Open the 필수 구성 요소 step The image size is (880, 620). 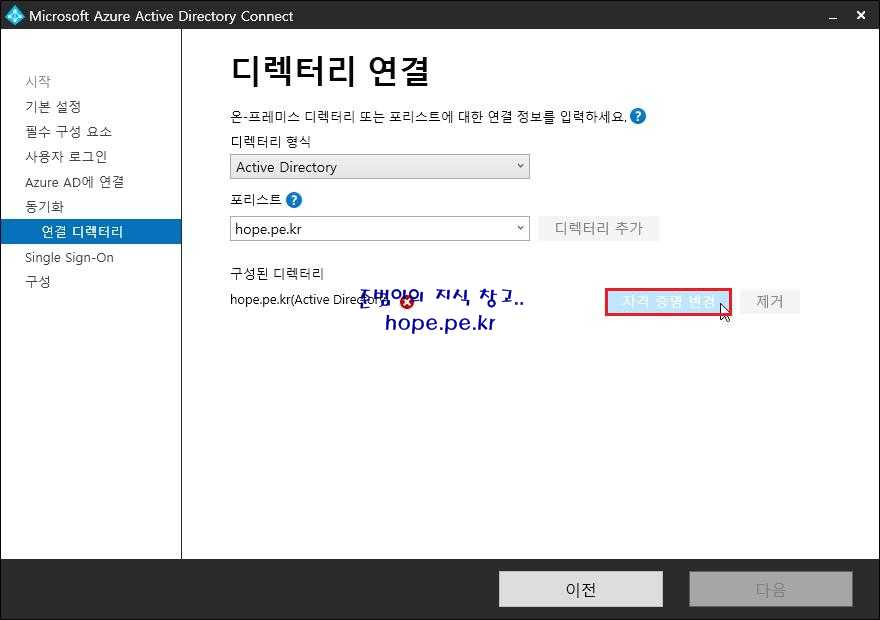[68, 131]
